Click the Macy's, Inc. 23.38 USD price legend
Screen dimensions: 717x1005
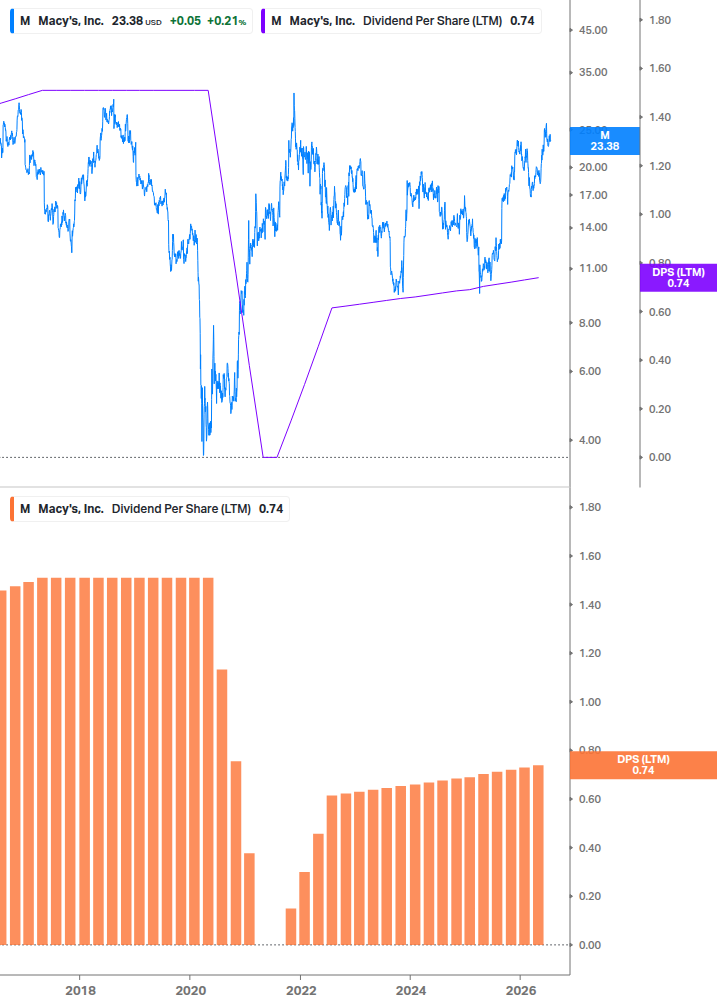[x=131, y=21]
